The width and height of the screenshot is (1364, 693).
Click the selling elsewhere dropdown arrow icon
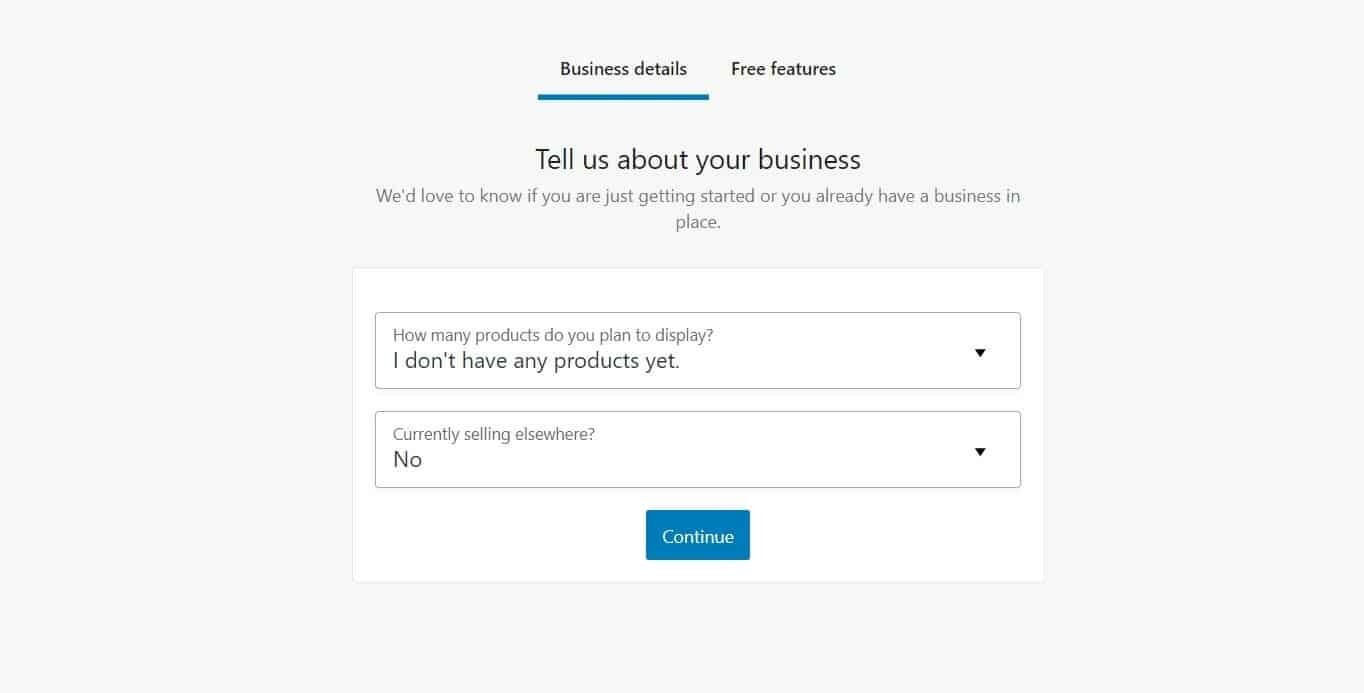pos(980,451)
